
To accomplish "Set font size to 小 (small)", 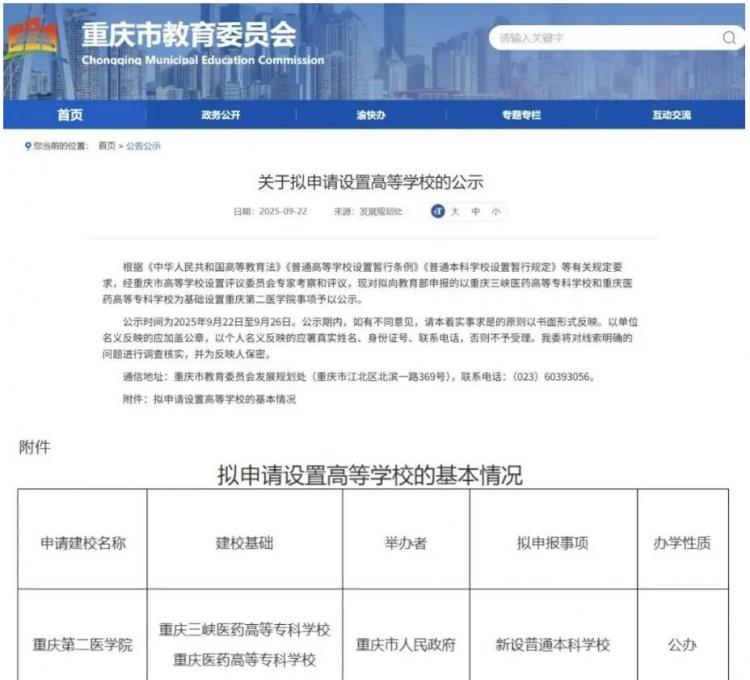I will [x=495, y=212].
